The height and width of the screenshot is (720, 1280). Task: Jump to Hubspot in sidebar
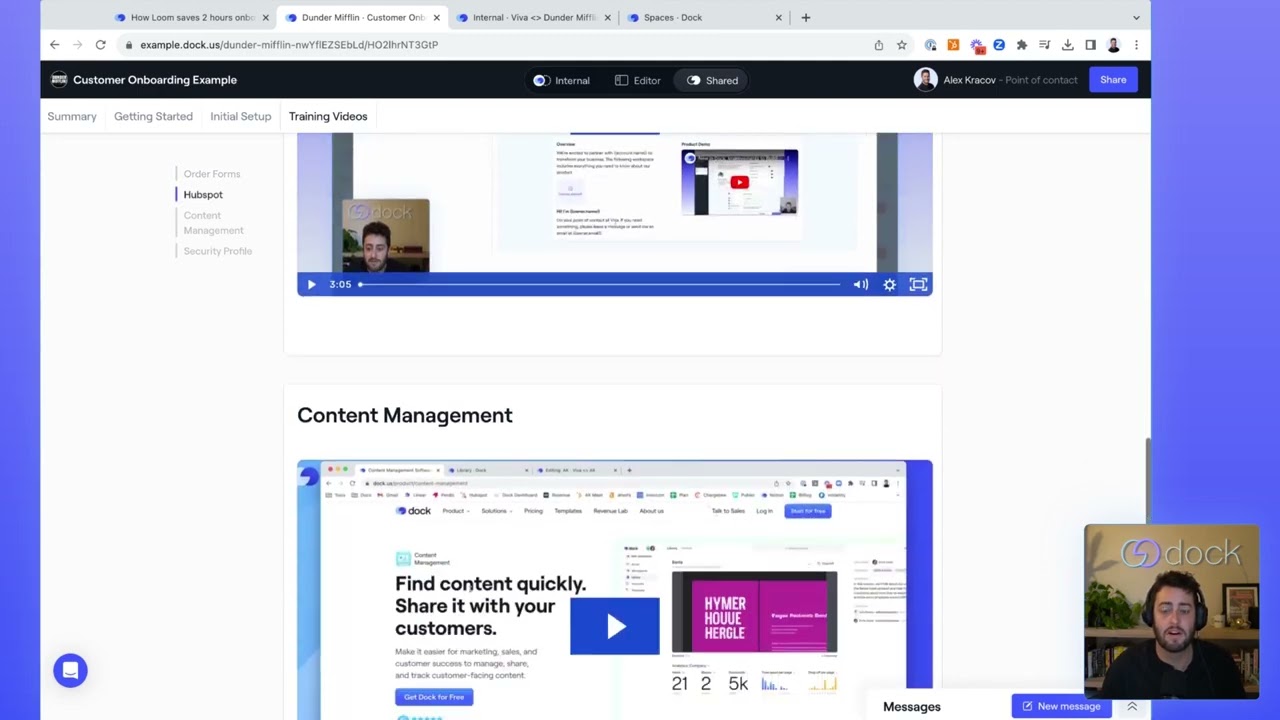[x=203, y=195]
